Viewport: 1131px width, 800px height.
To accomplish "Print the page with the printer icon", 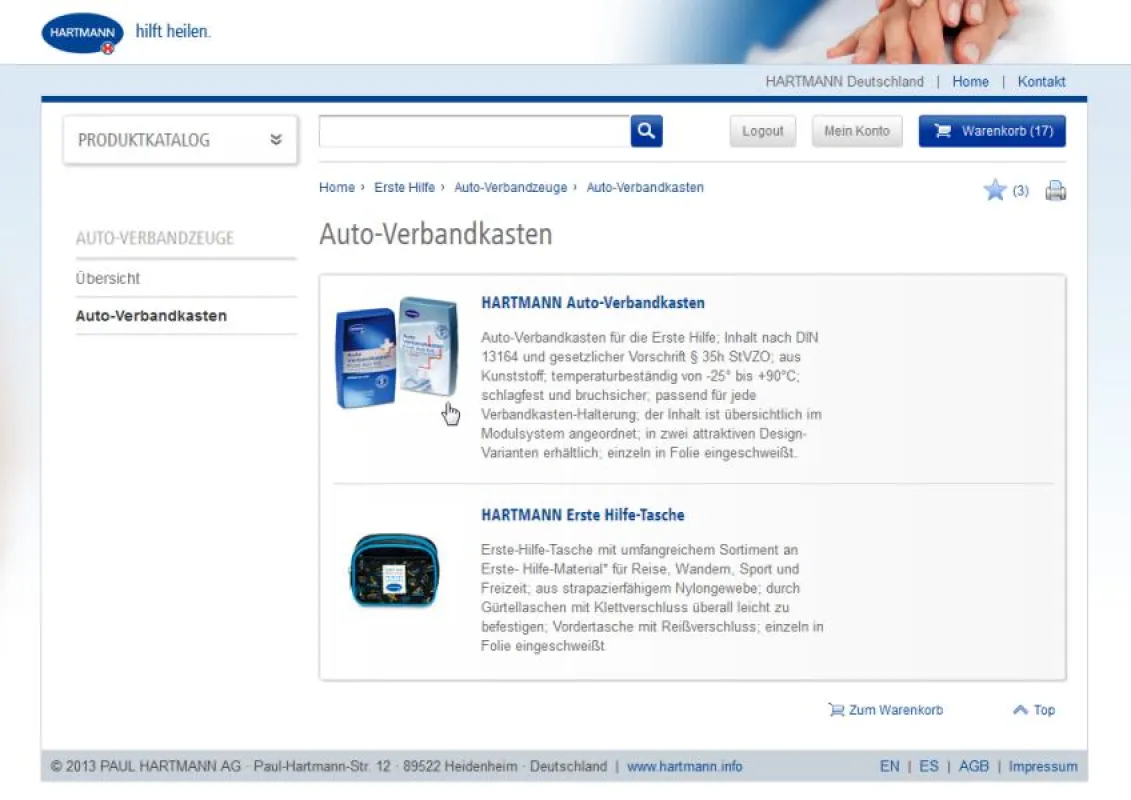I will 1055,190.
